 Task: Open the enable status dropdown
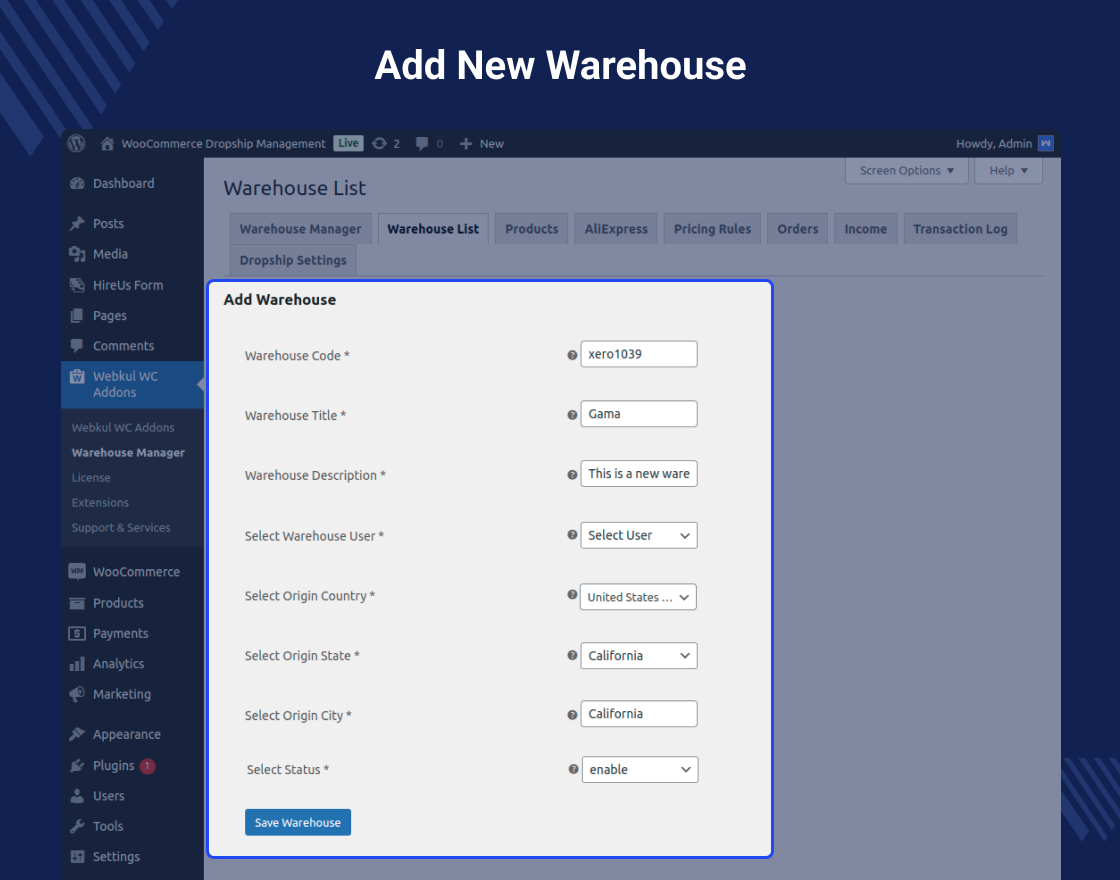640,769
